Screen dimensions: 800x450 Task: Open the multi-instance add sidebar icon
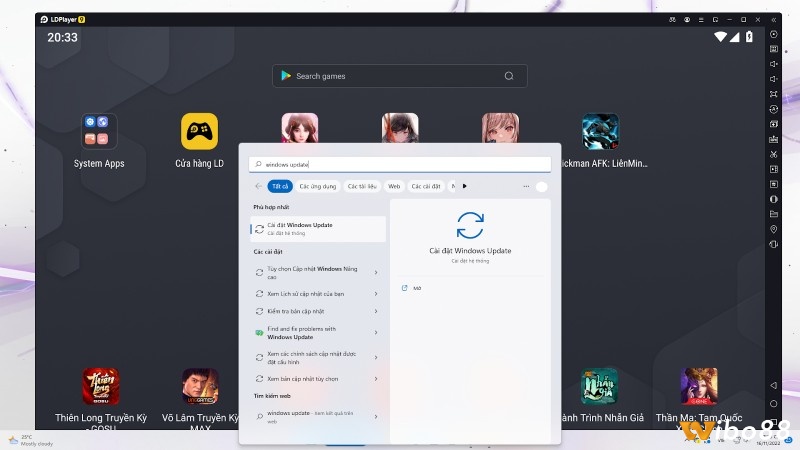pos(773,124)
